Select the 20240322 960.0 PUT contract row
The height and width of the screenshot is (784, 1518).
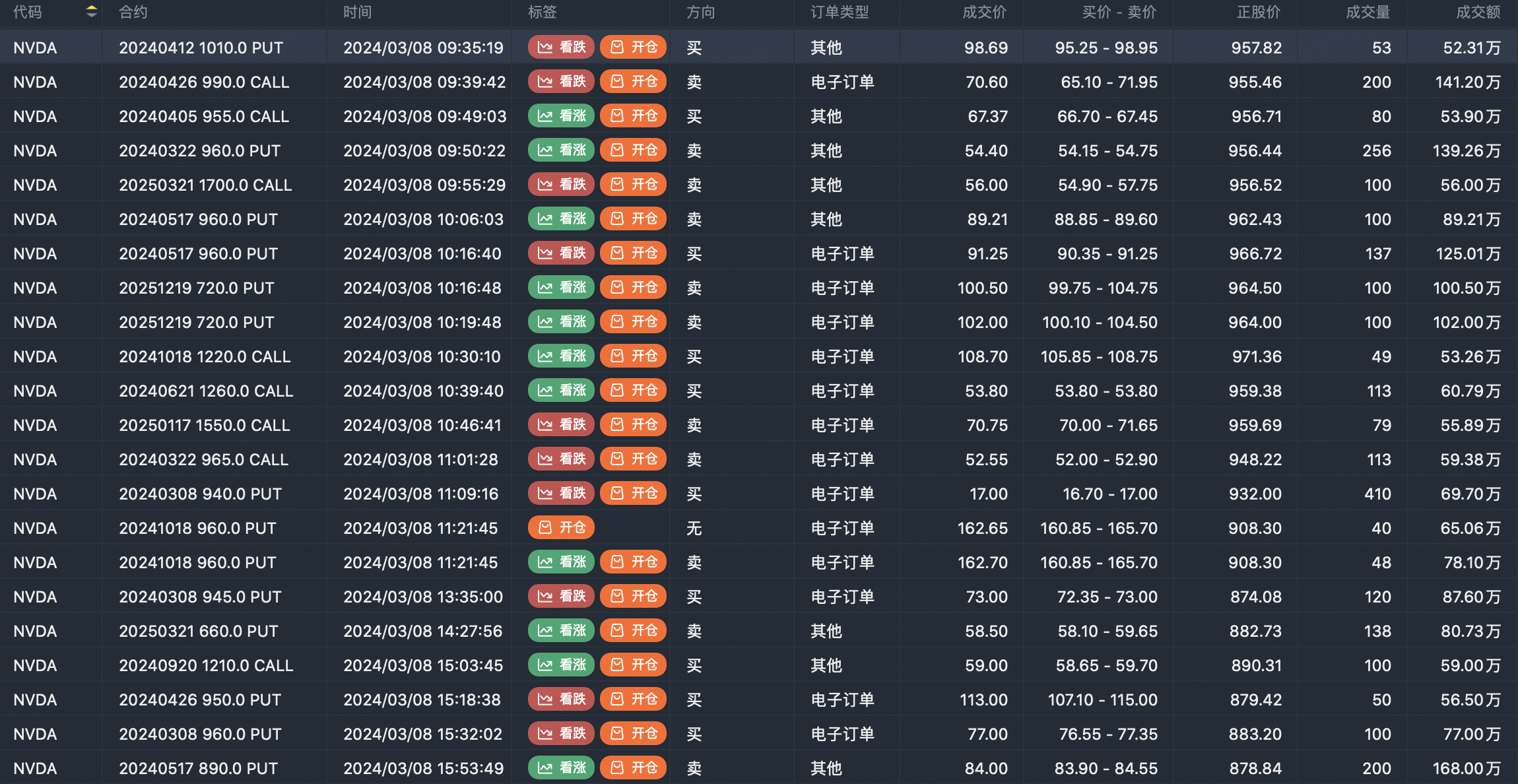199,151
